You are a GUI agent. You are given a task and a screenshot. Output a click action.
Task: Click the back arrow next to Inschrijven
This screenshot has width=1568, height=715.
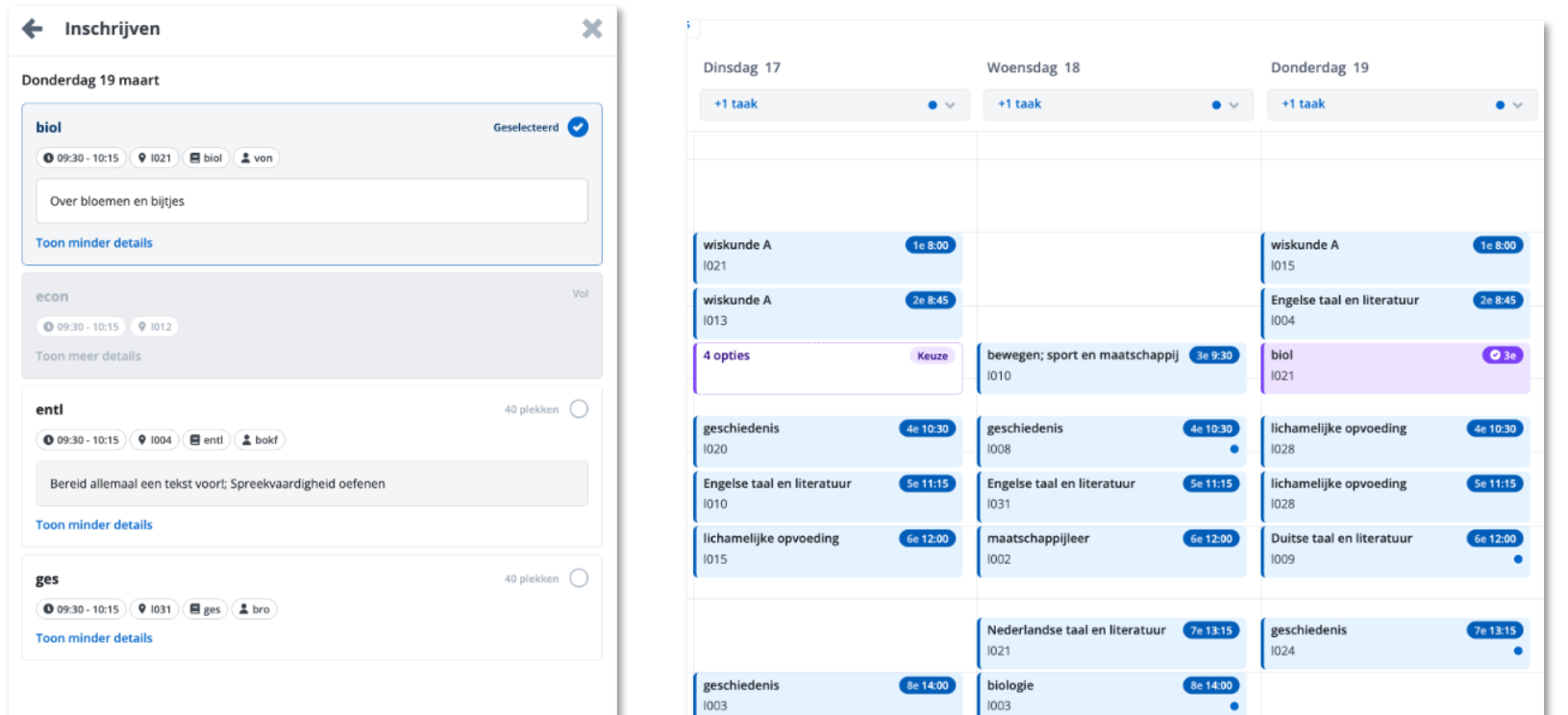tap(33, 29)
